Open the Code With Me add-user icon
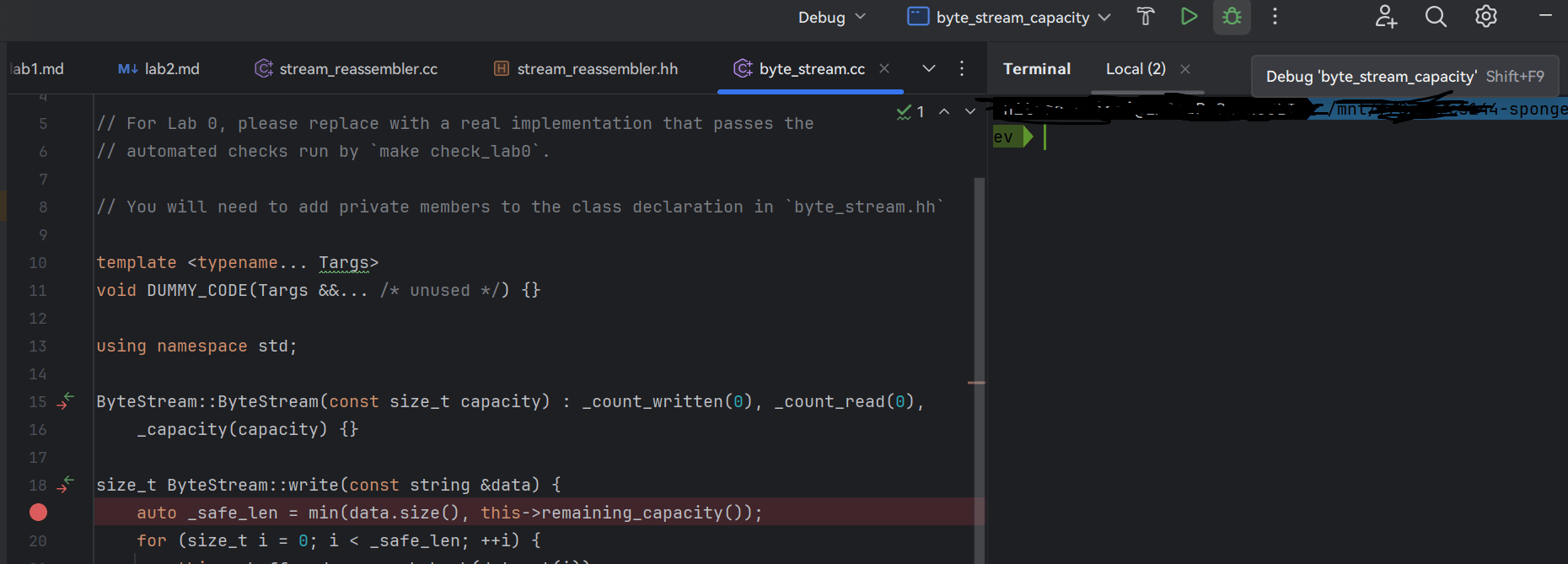The image size is (1568, 564). point(1386,17)
